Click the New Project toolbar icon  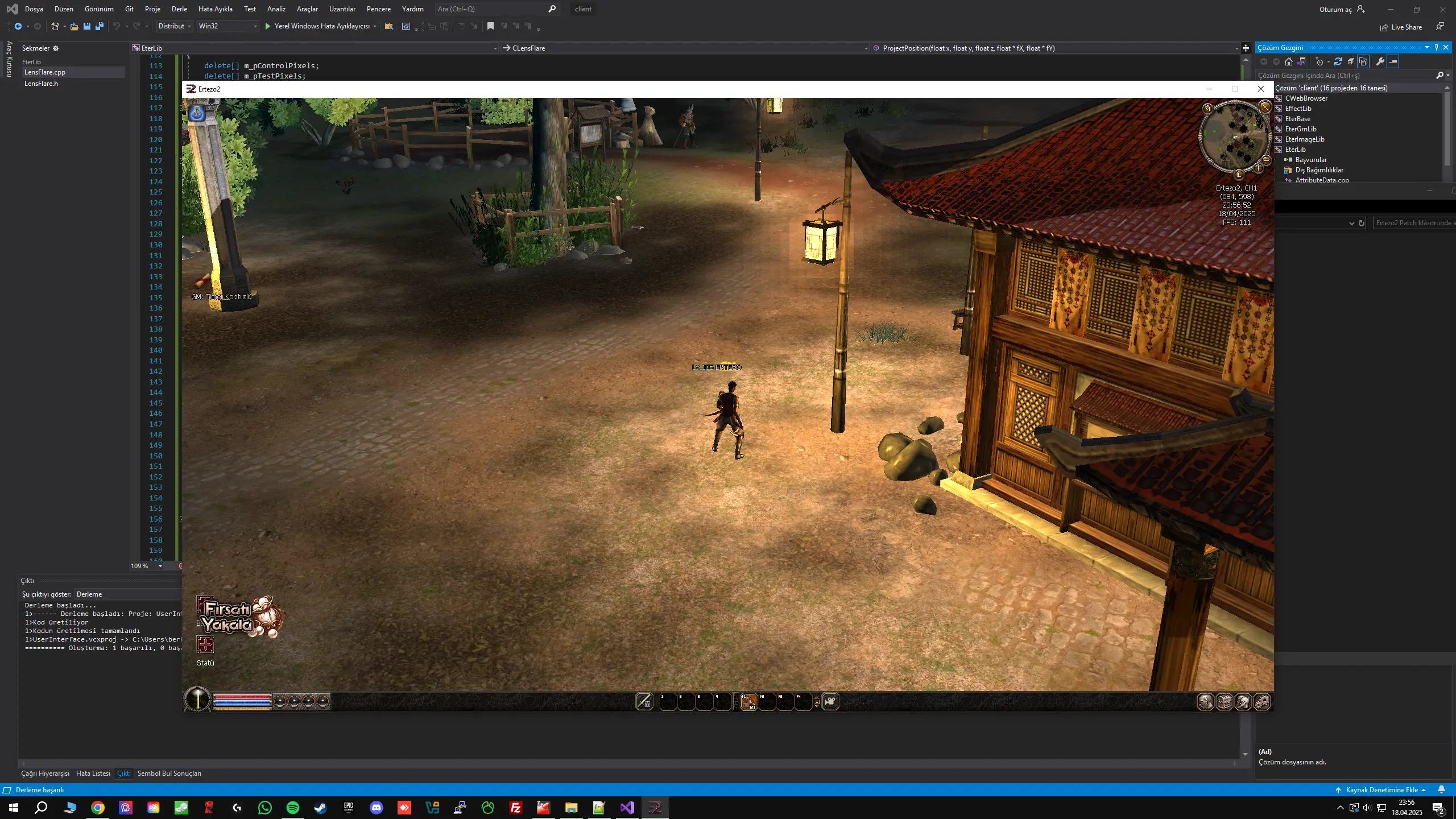coord(55,26)
